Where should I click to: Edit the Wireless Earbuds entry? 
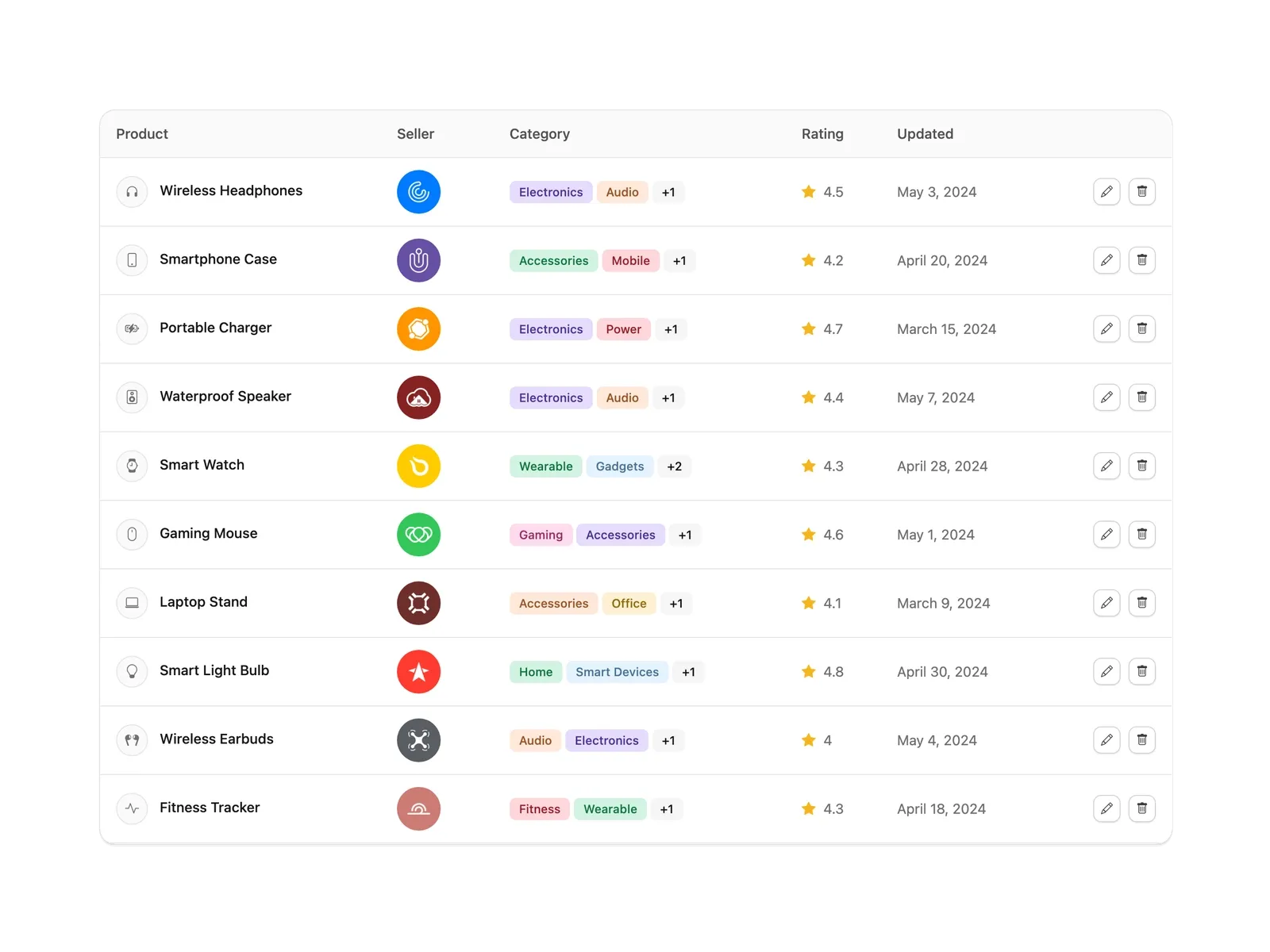click(1106, 740)
